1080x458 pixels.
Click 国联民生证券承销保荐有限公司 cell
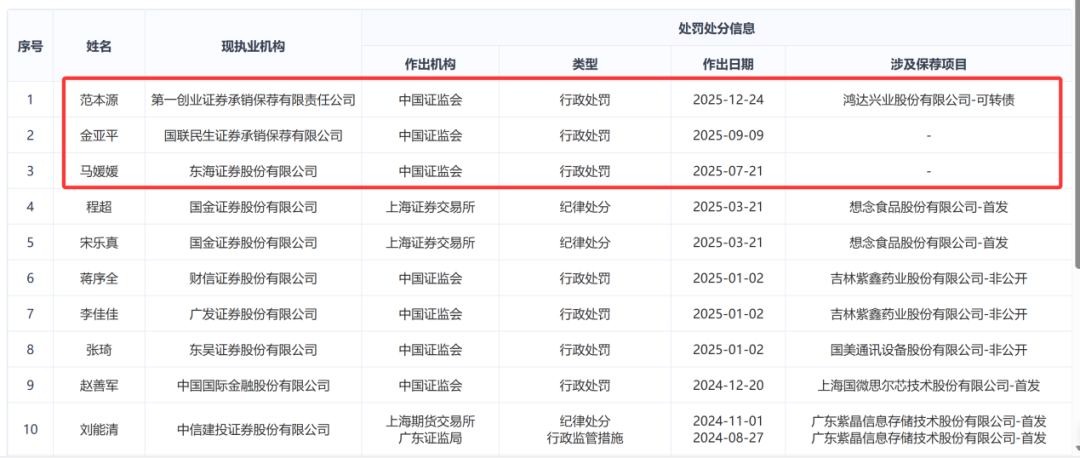[253, 136]
